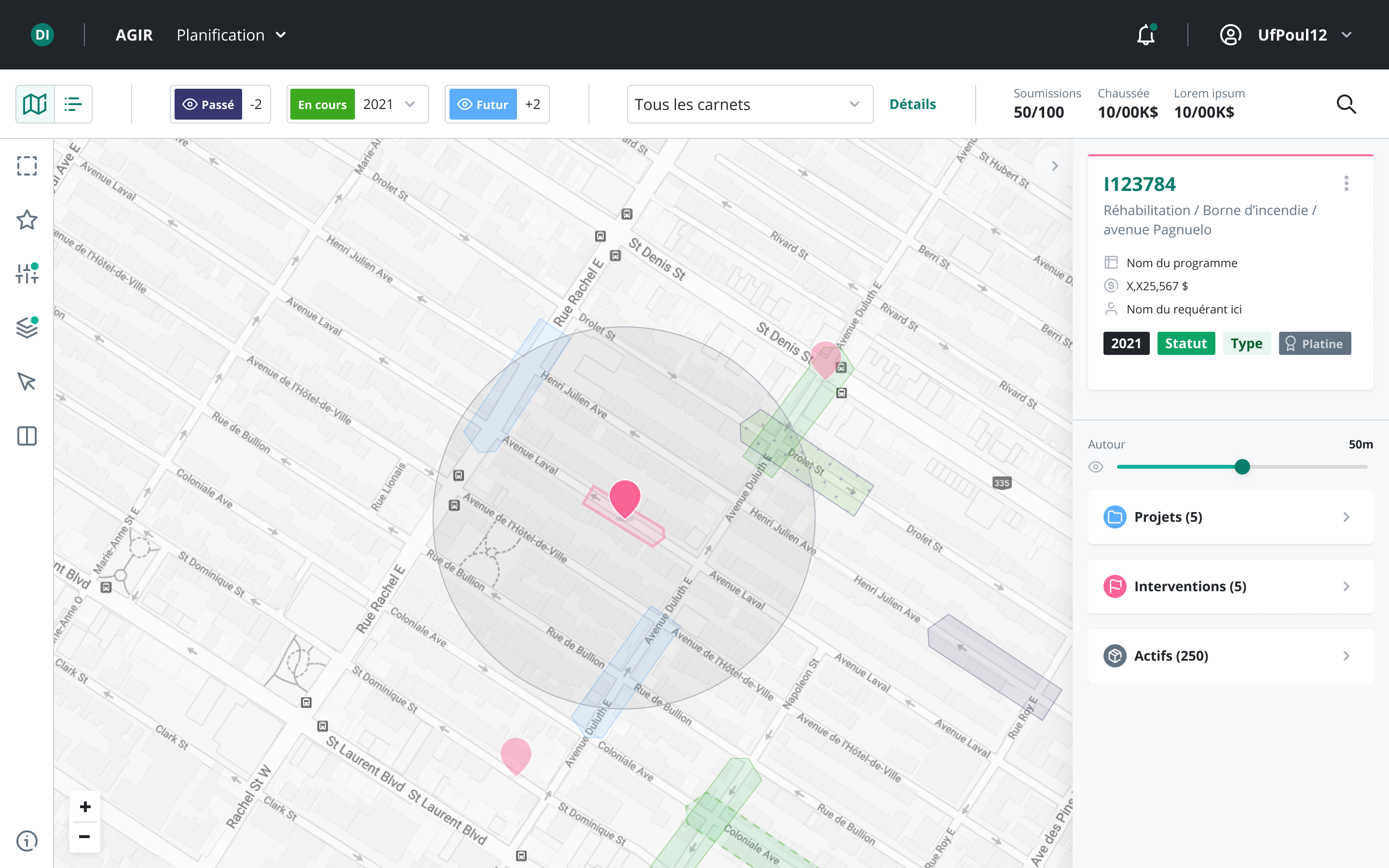The height and width of the screenshot is (868, 1389).
Task: Open the search magnifier
Action: pos(1346,104)
